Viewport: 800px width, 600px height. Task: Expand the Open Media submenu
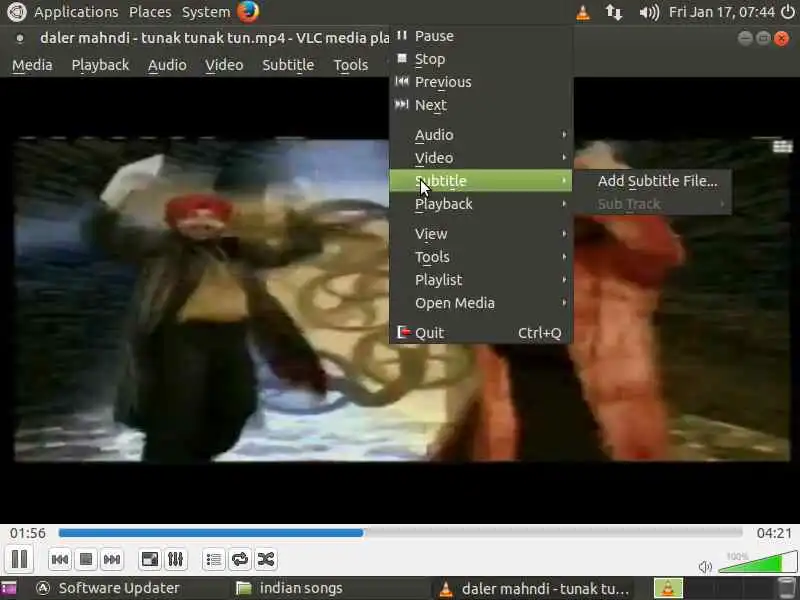[x=481, y=303]
